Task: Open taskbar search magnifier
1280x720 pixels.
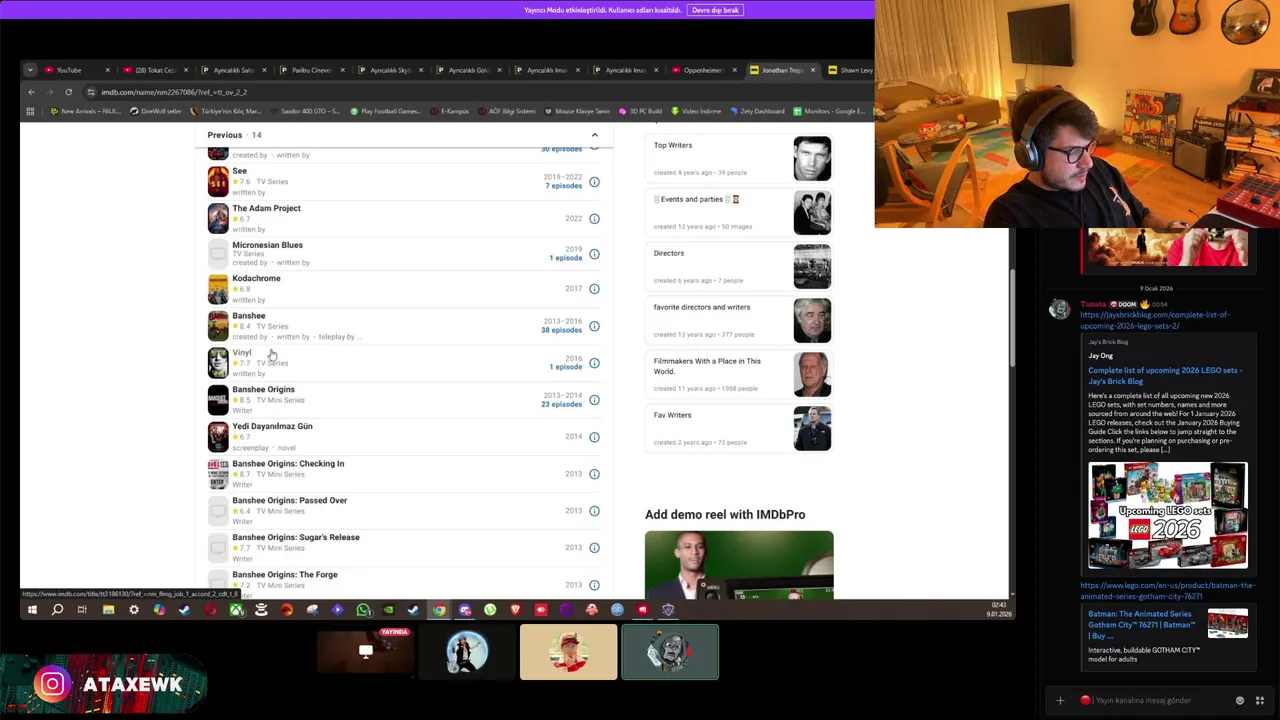Action: tap(57, 610)
